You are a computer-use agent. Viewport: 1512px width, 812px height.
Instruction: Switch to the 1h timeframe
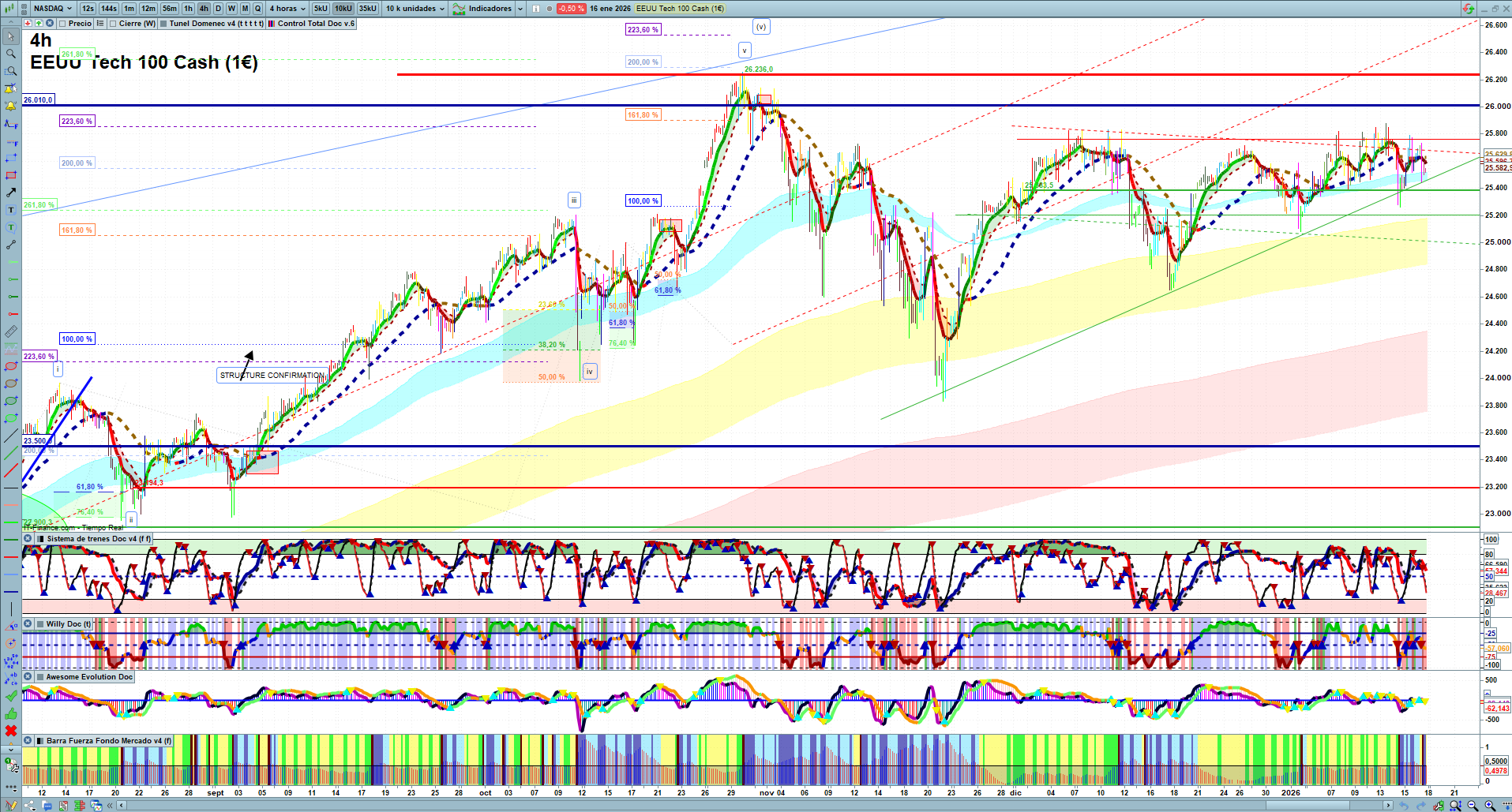pyautogui.click(x=188, y=9)
